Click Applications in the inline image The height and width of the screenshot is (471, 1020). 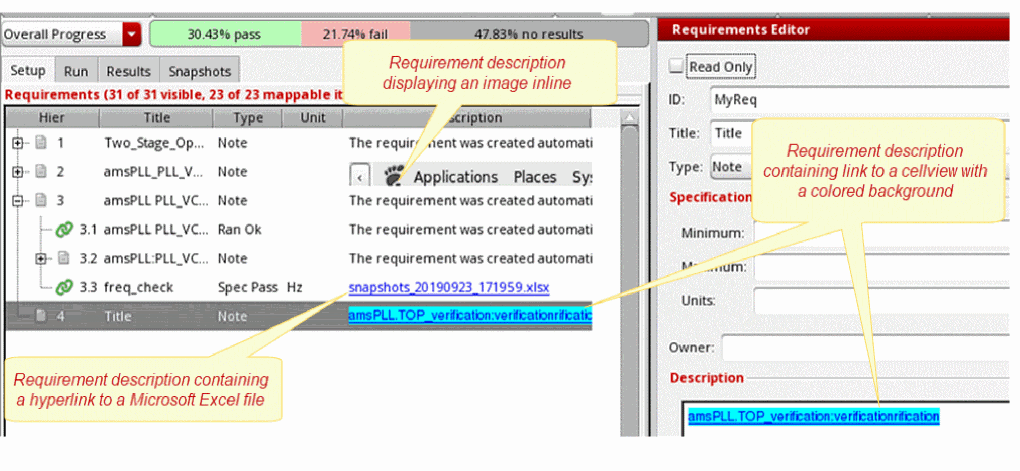(x=456, y=177)
